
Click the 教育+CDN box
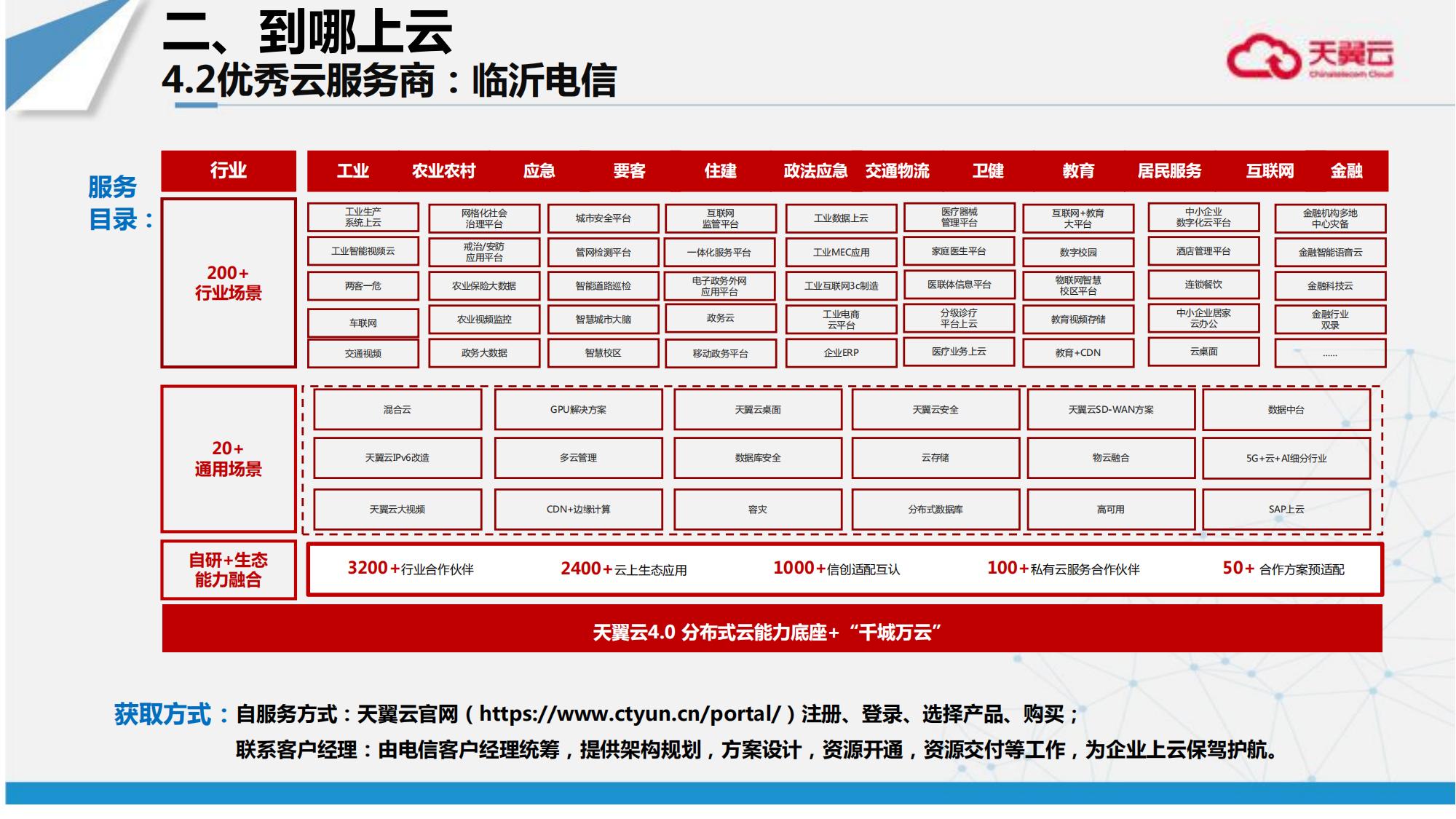click(x=1079, y=352)
